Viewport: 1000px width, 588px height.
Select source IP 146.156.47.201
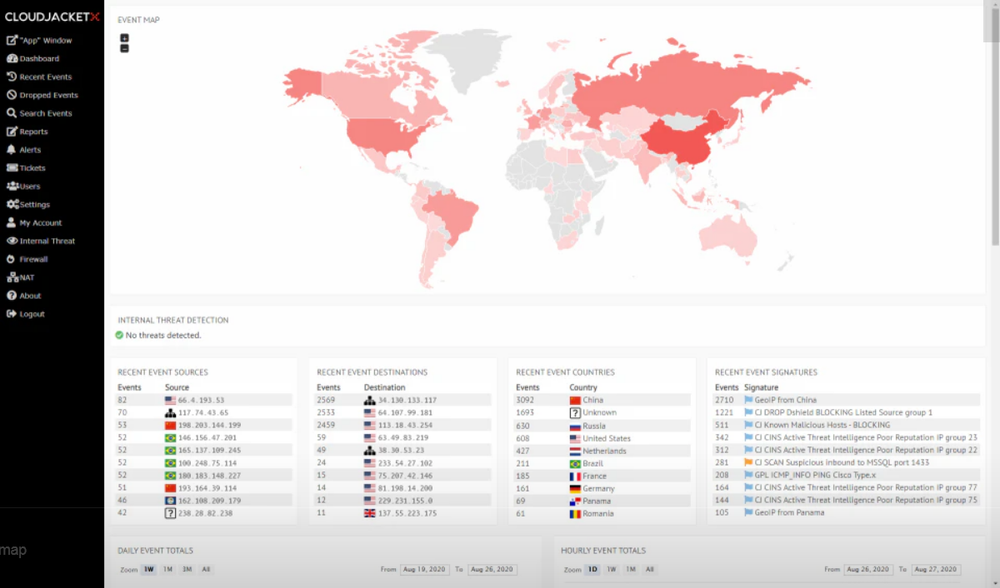coord(207,438)
